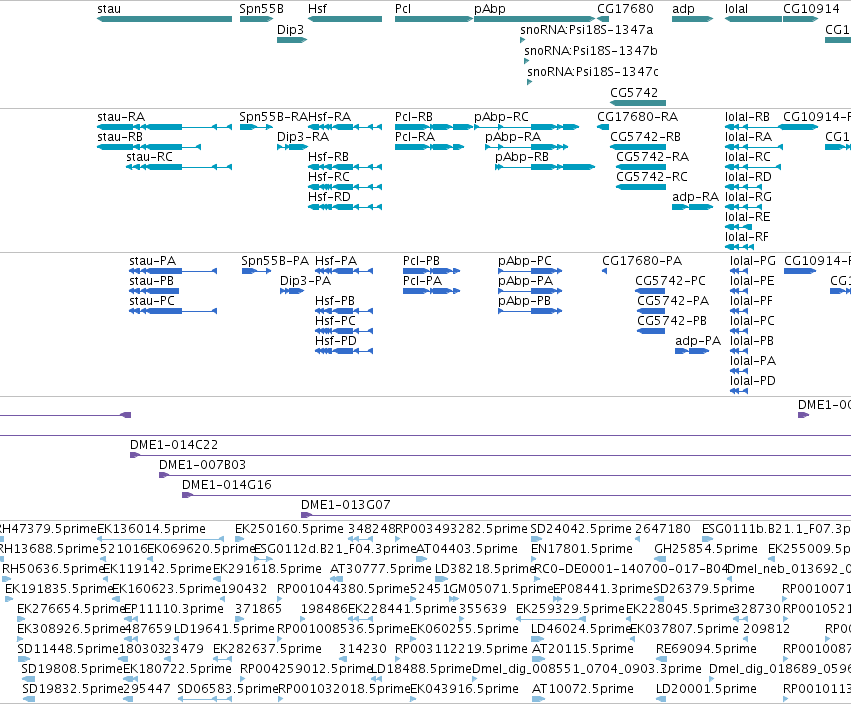Click the stau gene label
This screenshot has width=851, height=704.
(109, 9)
